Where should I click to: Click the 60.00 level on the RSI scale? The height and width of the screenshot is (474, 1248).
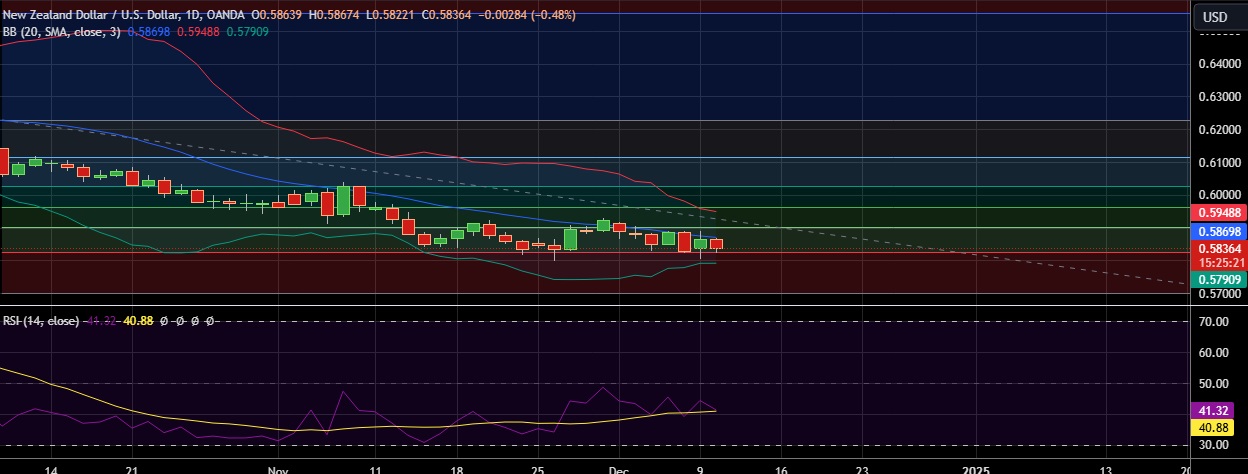coord(1213,353)
